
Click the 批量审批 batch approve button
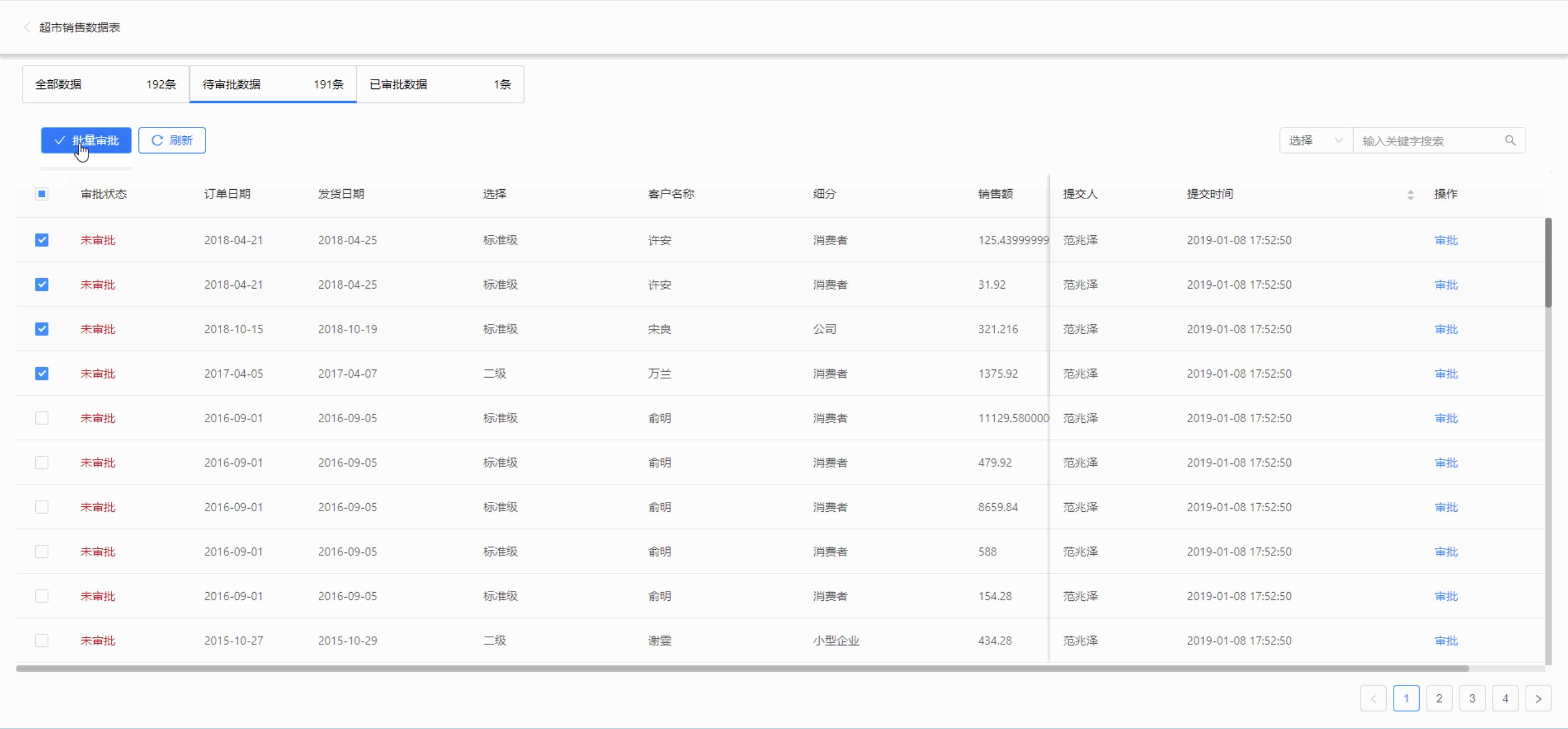[86, 141]
